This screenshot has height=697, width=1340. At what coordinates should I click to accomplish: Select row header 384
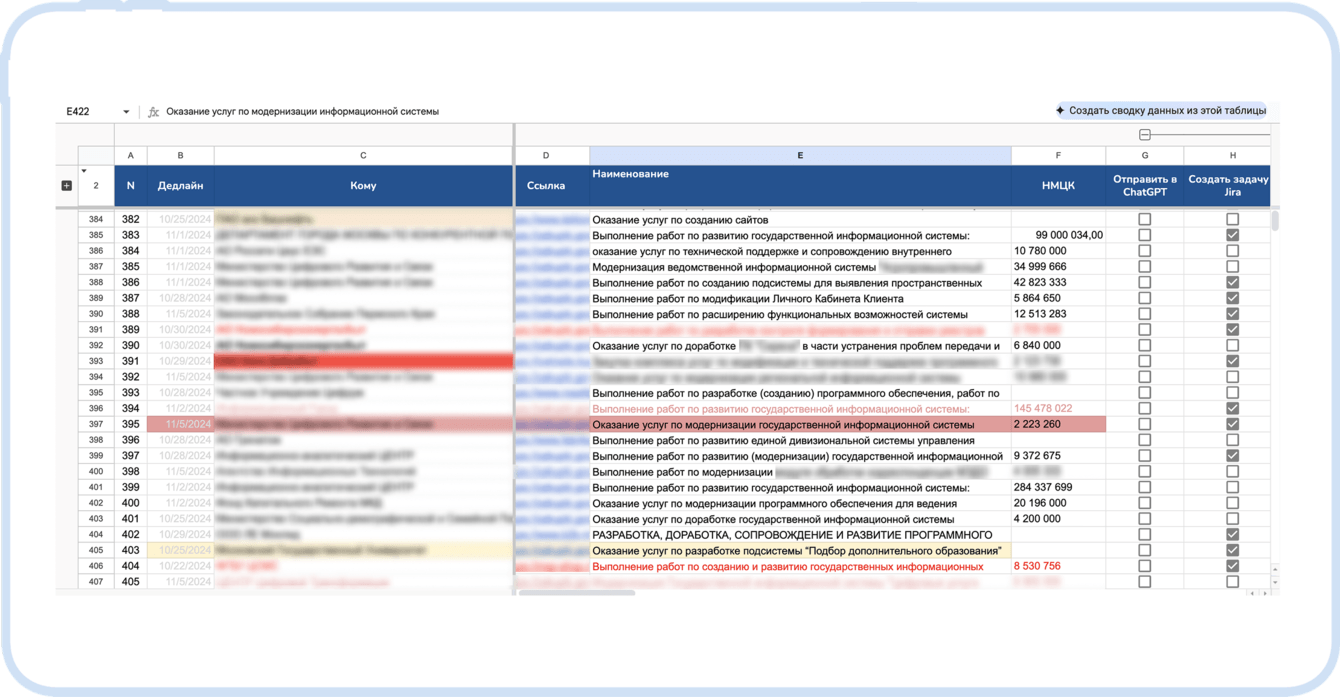pos(96,219)
